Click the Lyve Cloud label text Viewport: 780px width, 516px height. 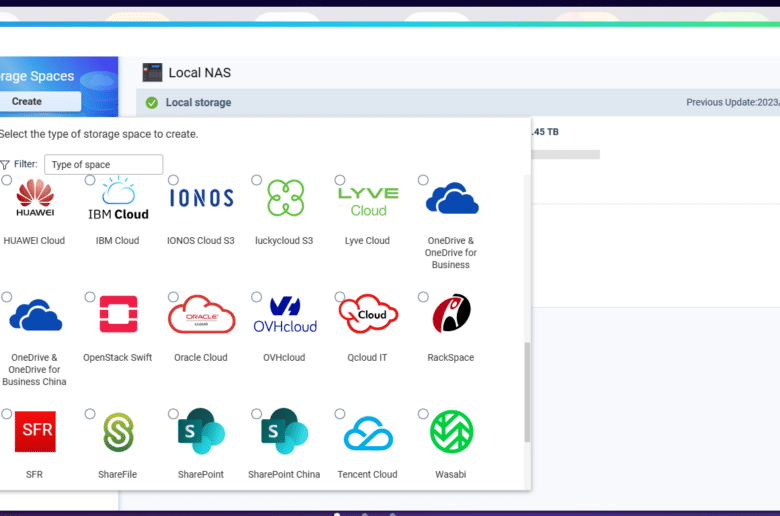coord(367,240)
